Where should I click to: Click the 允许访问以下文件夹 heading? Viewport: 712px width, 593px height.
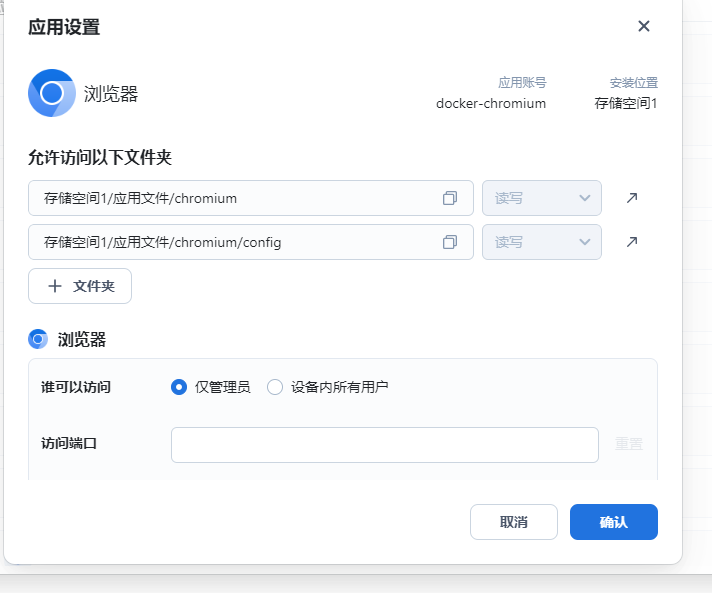point(100,158)
